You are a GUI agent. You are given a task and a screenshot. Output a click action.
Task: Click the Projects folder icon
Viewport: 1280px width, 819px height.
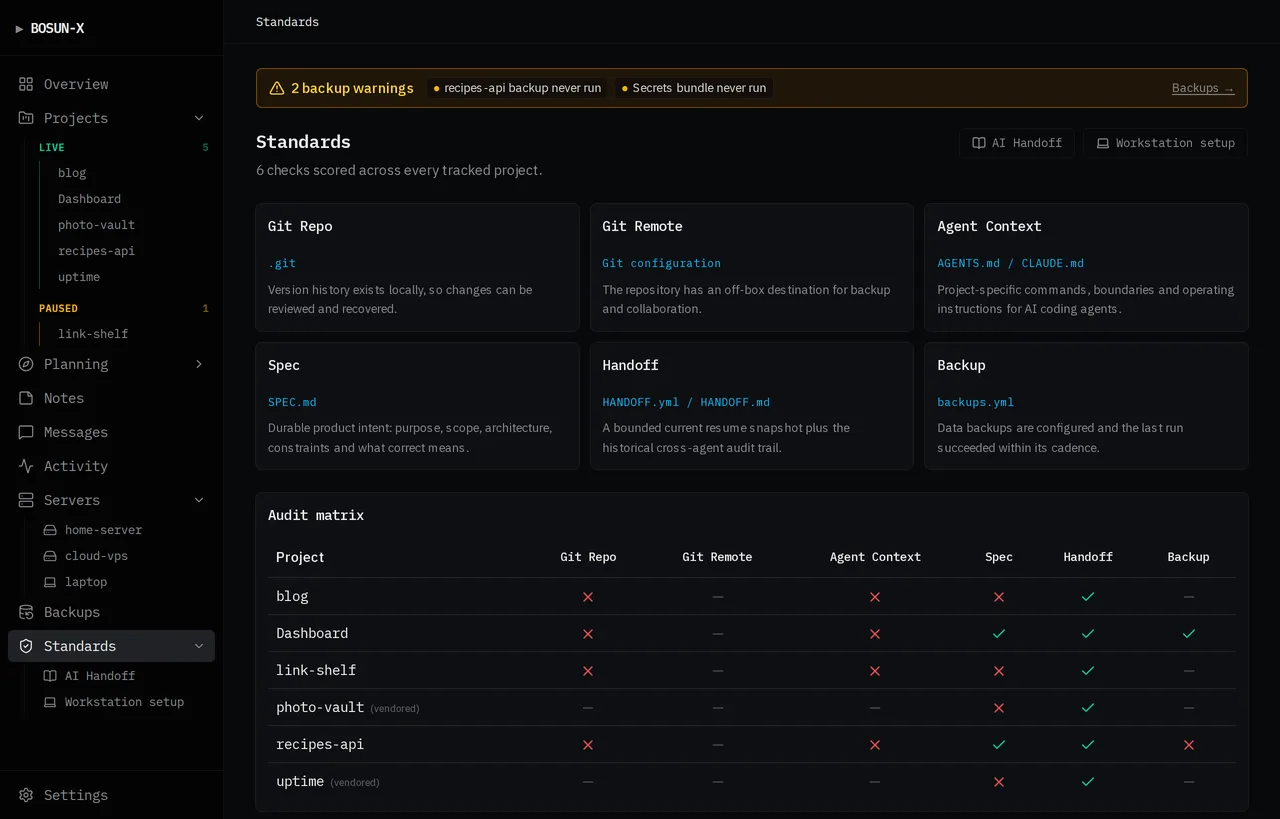click(x=26, y=118)
